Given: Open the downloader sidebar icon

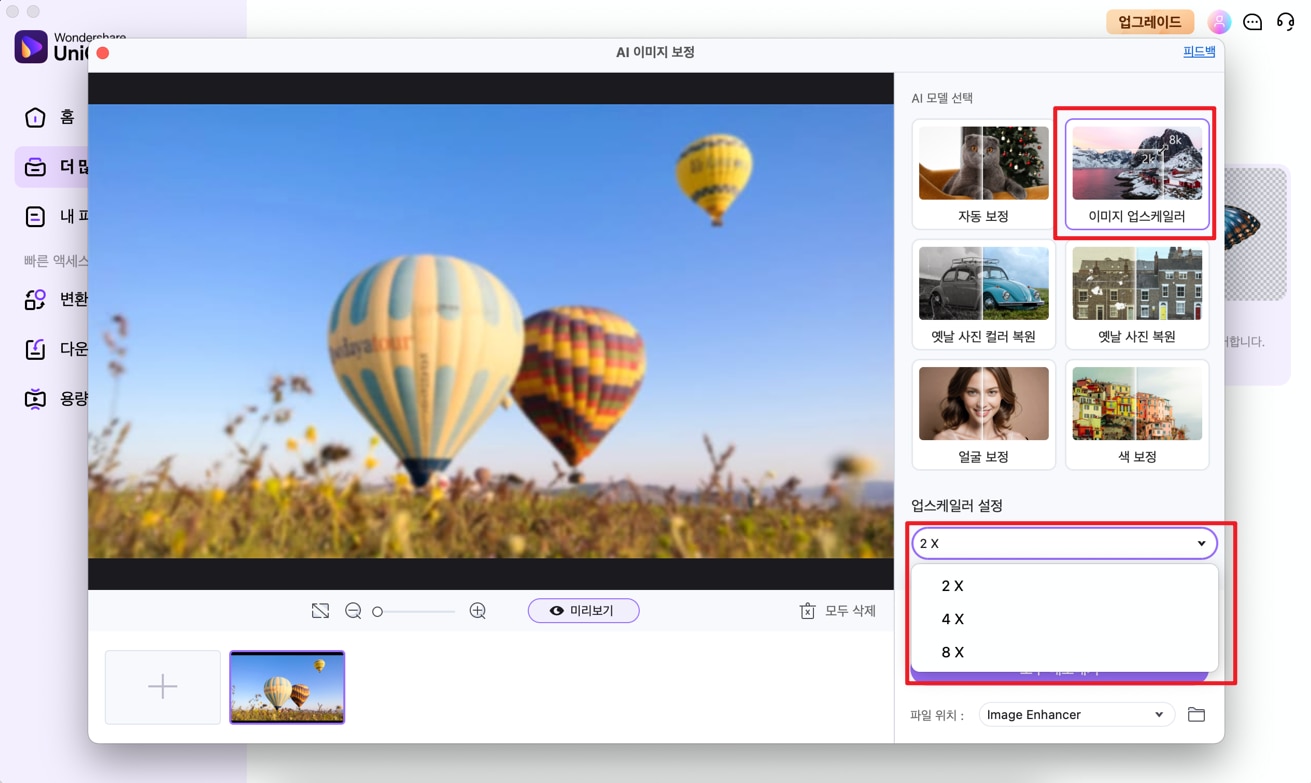Looking at the screenshot, I should 35,349.
